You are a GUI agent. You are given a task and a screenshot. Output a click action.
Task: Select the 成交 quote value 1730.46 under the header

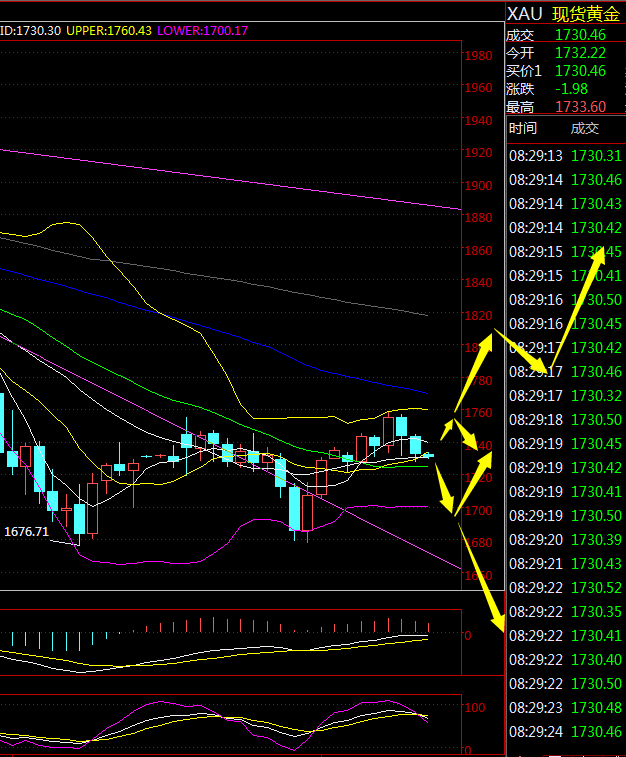[580, 35]
